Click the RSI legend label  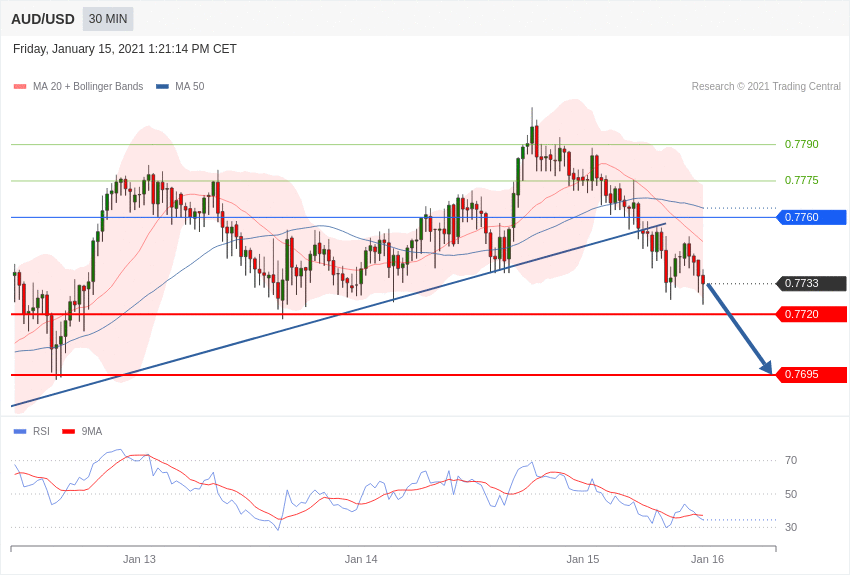(41, 431)
